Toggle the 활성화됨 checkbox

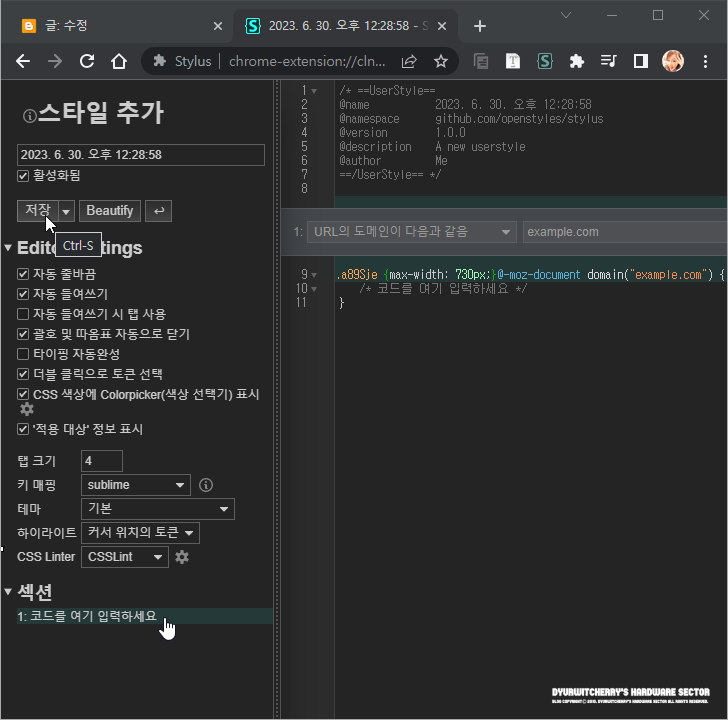[23, 176]
